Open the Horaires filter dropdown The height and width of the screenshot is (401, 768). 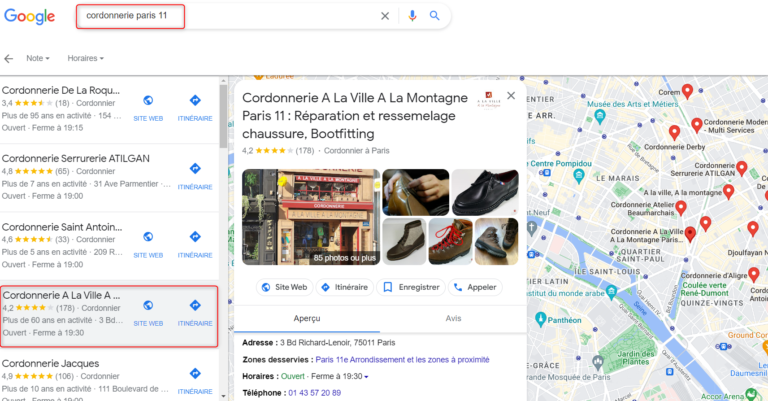coord(86,58)
